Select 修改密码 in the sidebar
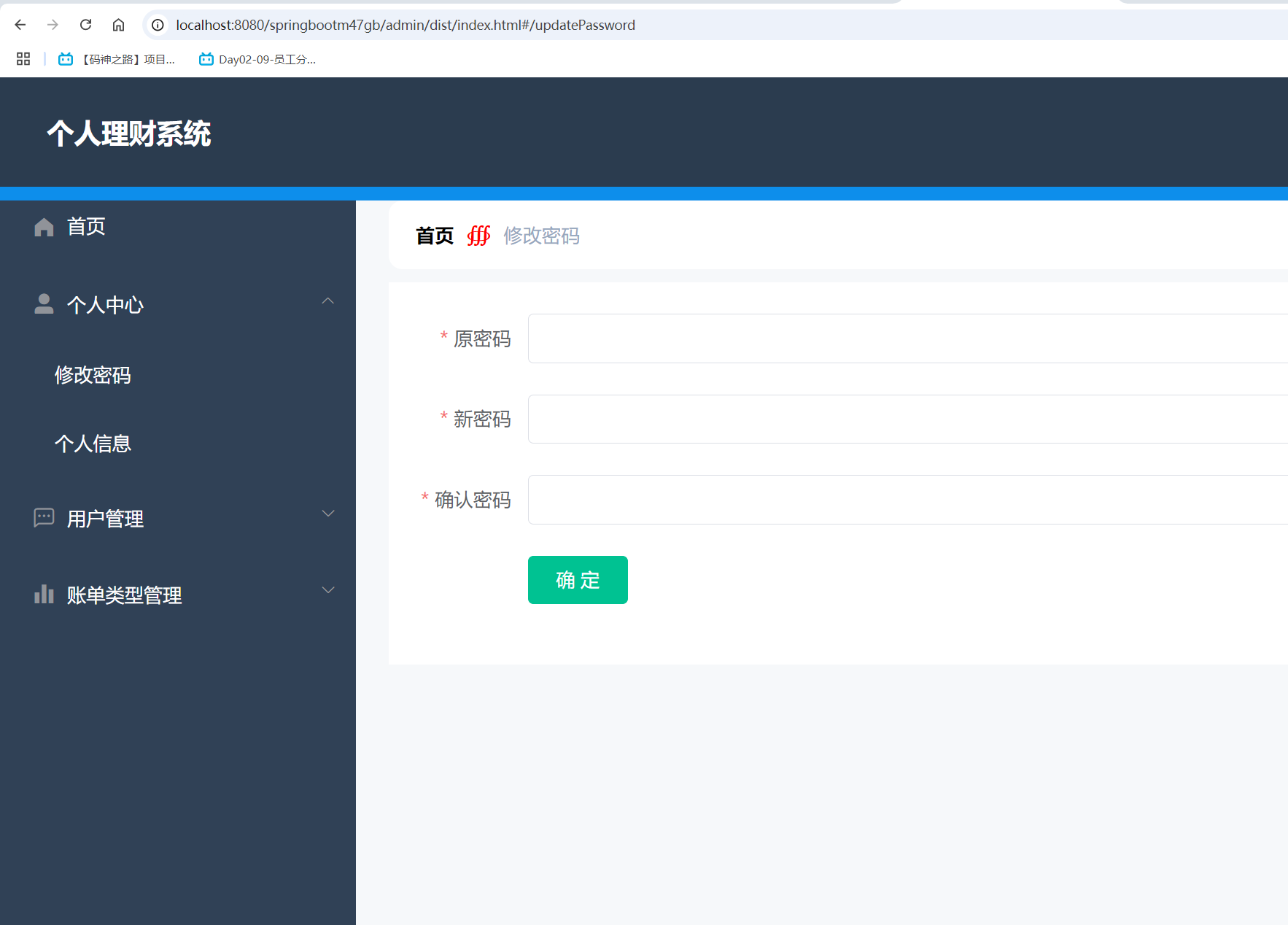The height and width of the screenshot is (925, 1288). pos(93,376)
